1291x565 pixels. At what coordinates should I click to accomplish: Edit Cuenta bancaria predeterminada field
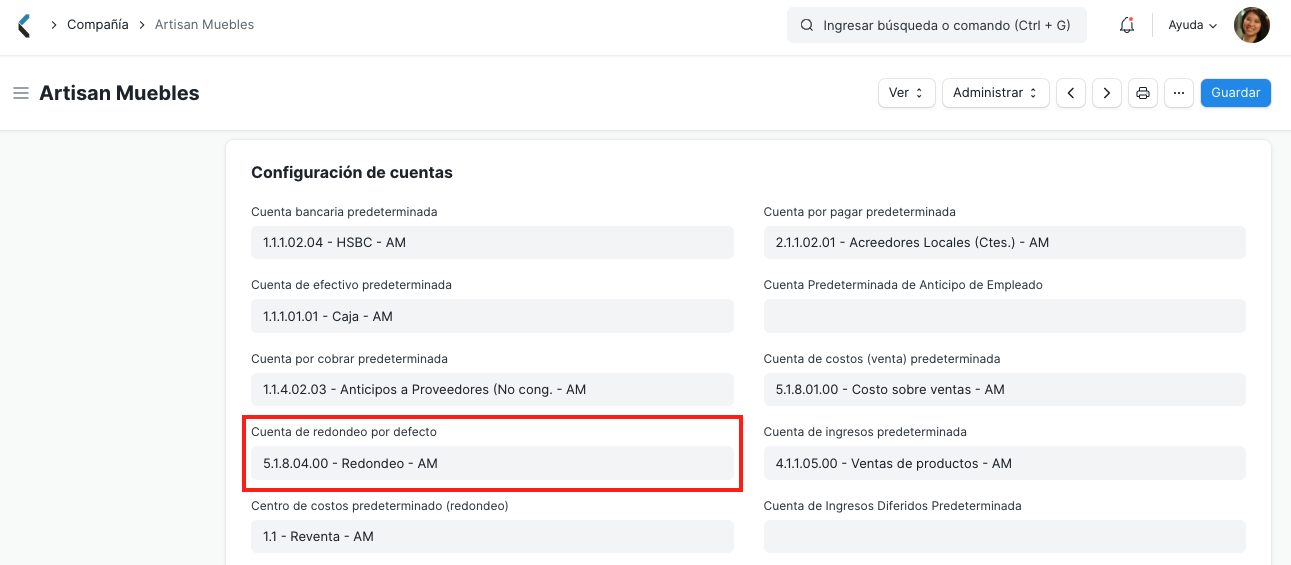(x=492, y=243)
